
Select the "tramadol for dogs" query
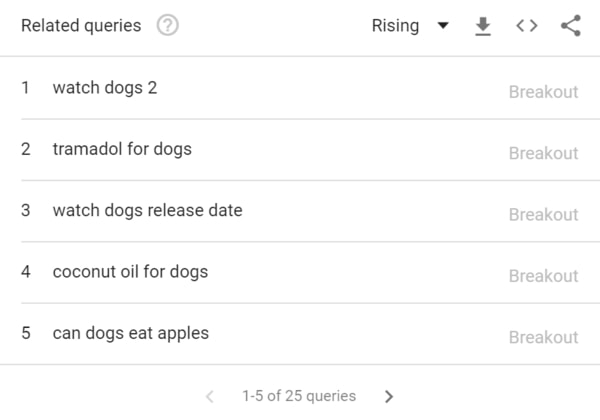coord(122,149)
